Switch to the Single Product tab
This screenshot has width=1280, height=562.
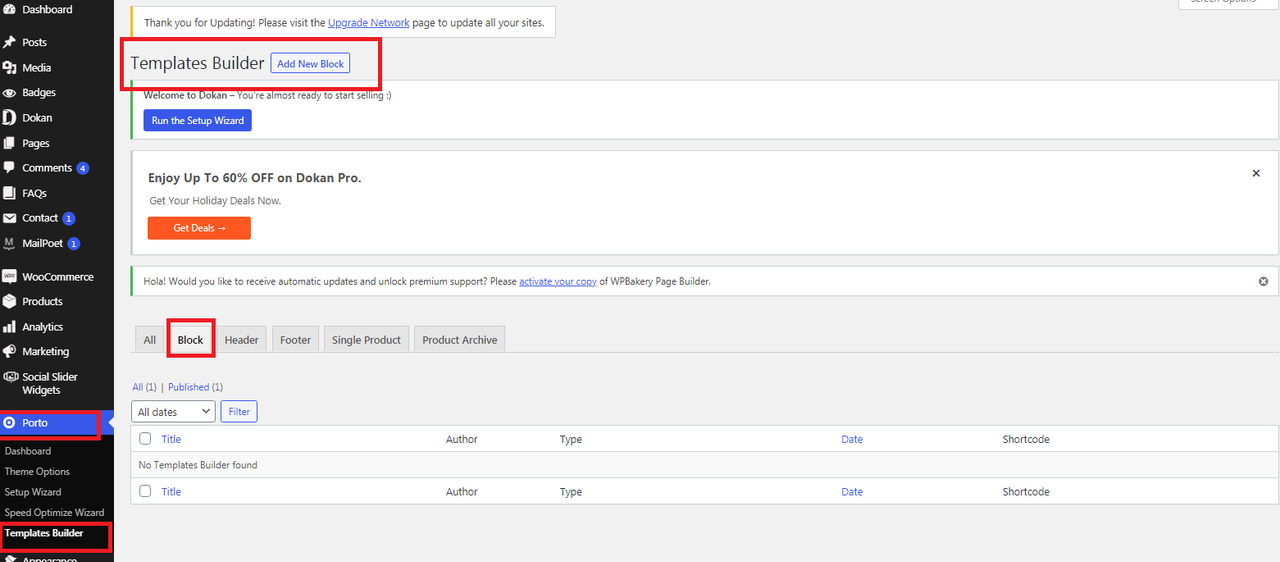[366, 340]
